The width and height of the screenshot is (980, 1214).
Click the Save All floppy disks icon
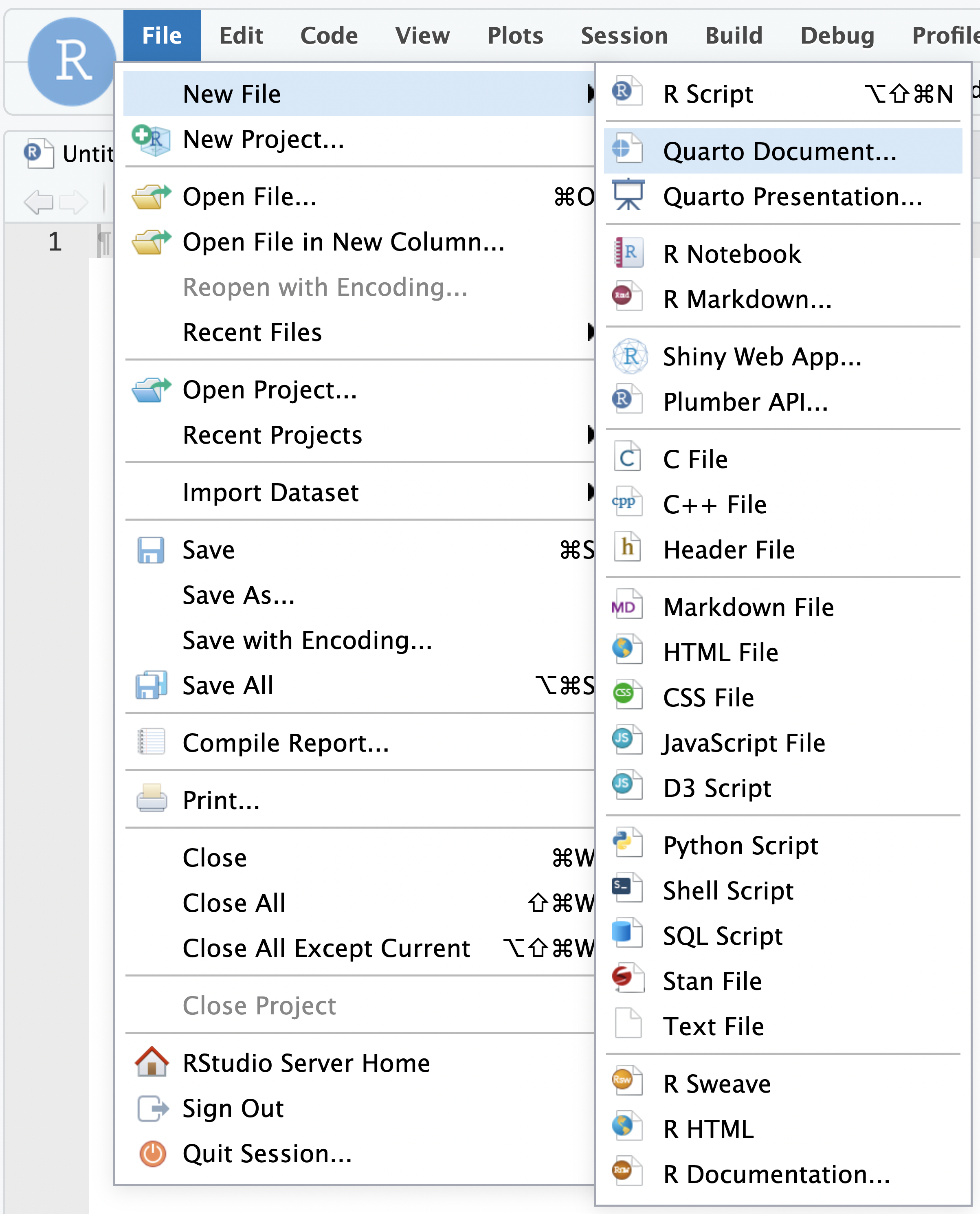pos(151,686)
